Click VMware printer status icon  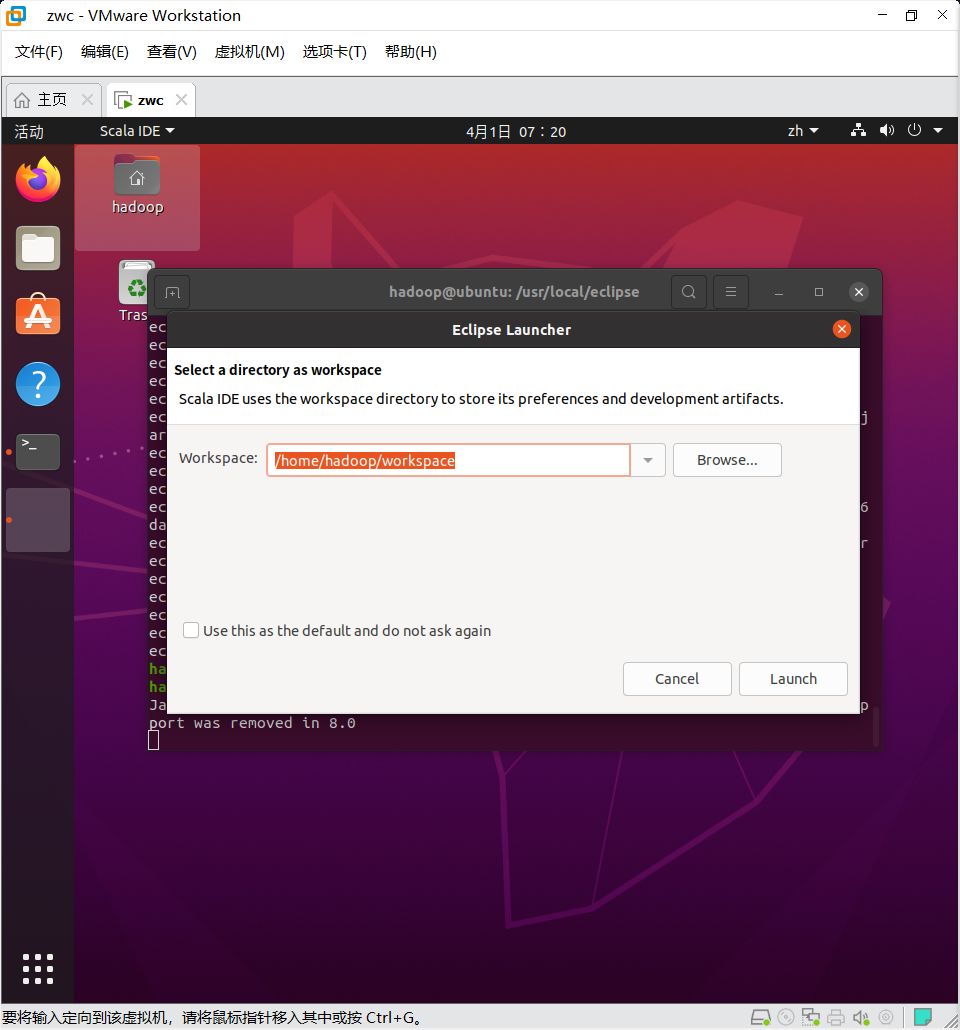(836, 1018)
